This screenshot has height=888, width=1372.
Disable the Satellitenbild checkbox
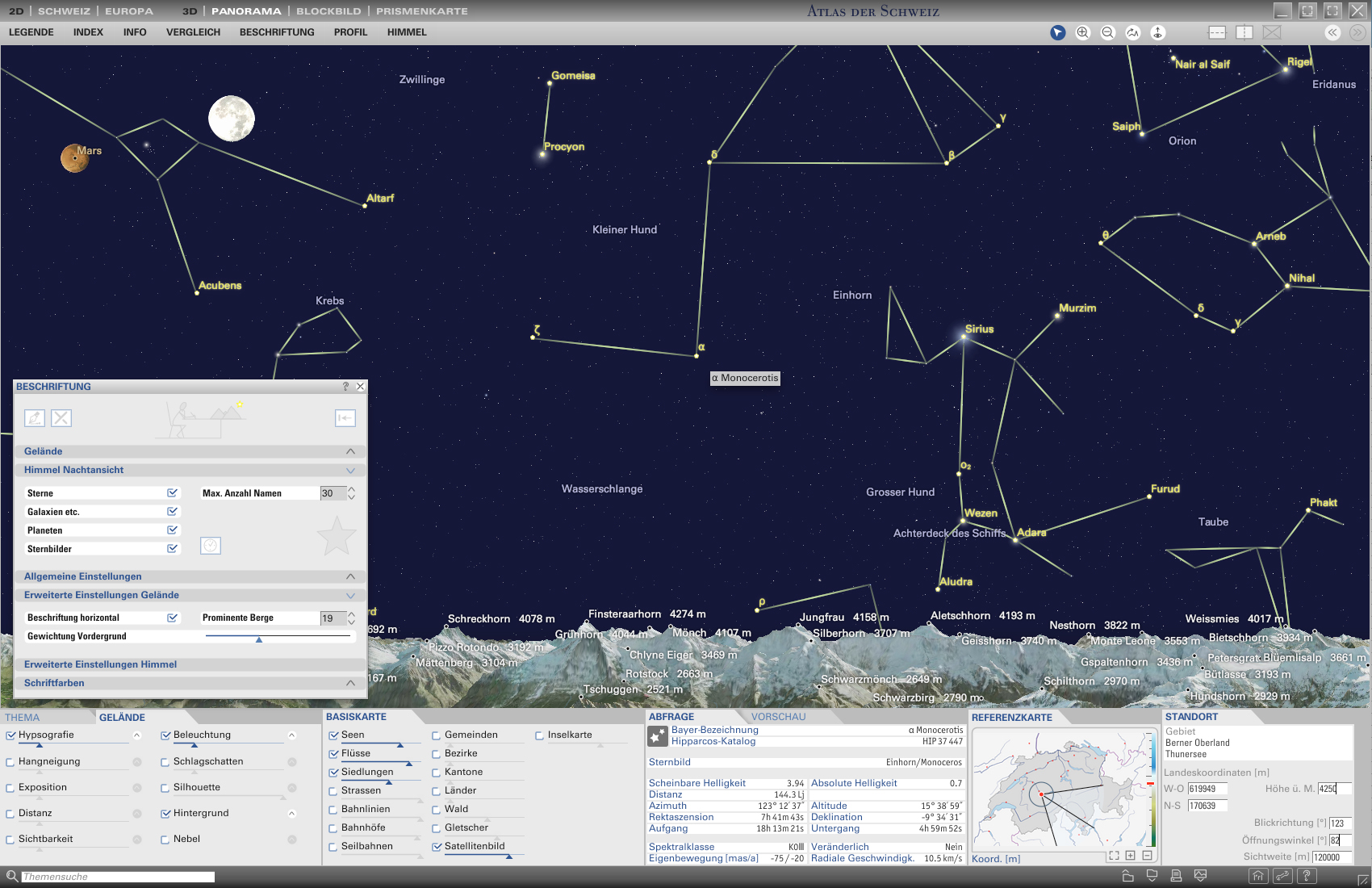pos(437,847)
